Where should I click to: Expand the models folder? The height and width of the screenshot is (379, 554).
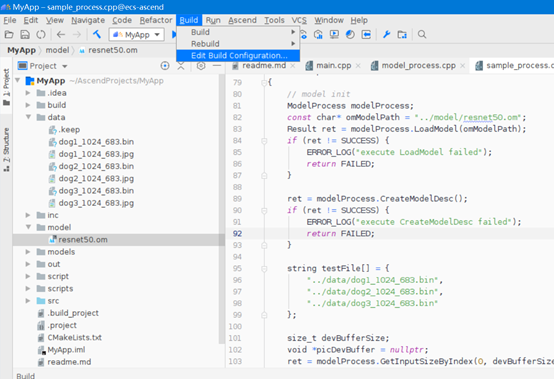[28, 252]
